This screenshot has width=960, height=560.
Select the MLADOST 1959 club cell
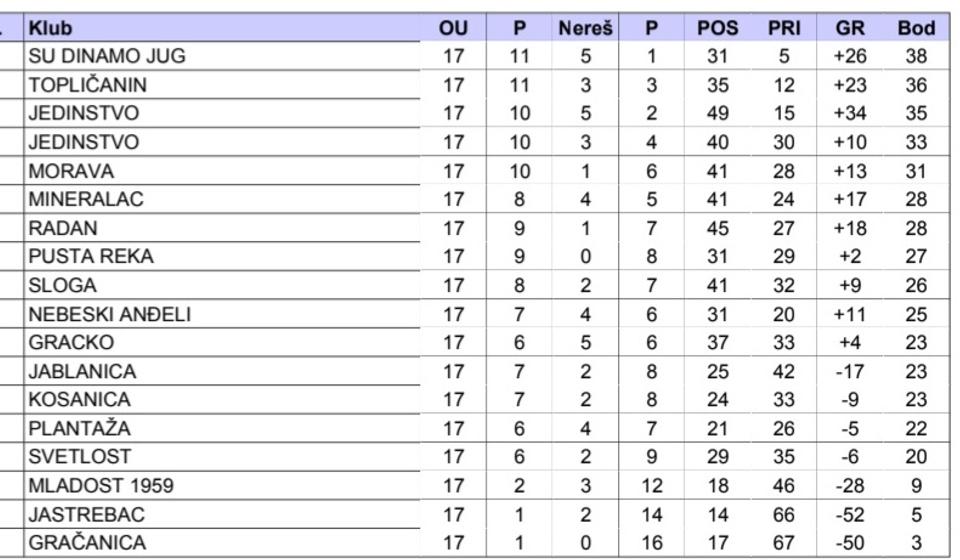(x=101, y=486)
